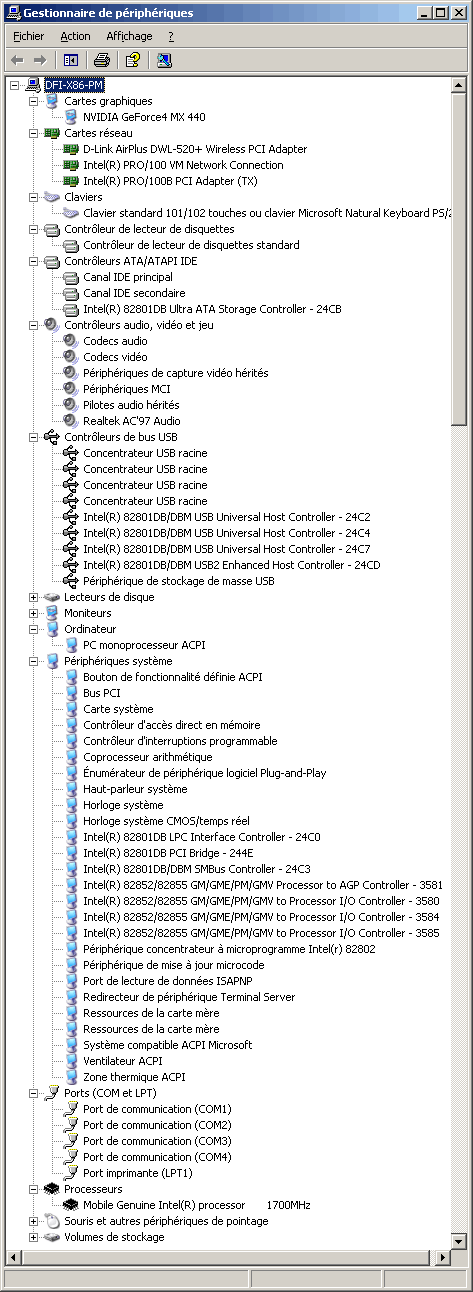
Task: Select Port imprimante (LPT1)
Action: click(x=138, y=1173)
